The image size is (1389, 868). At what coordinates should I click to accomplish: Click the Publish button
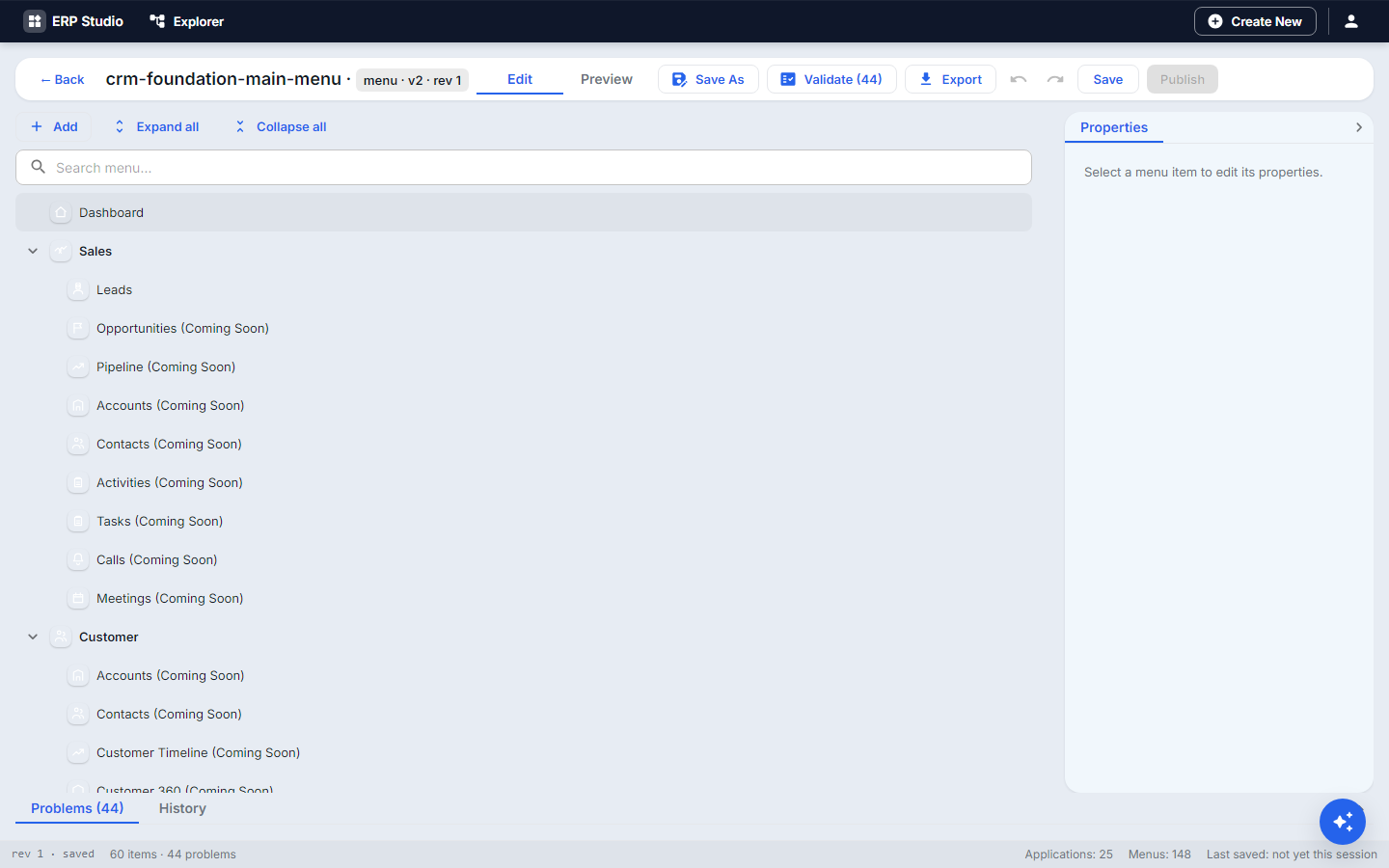[x=1183, y=79]
